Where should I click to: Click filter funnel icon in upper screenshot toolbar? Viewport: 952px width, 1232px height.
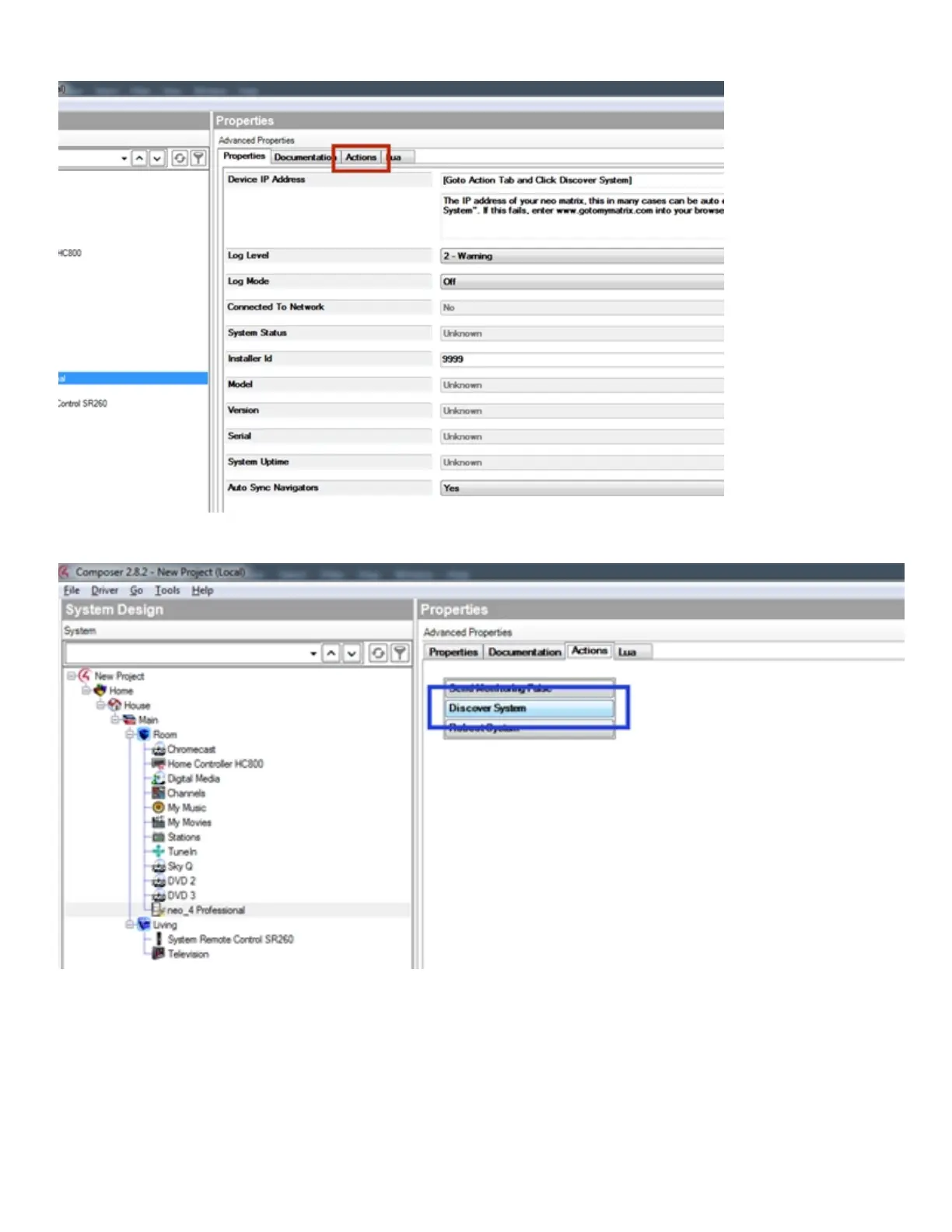point(198,159)
